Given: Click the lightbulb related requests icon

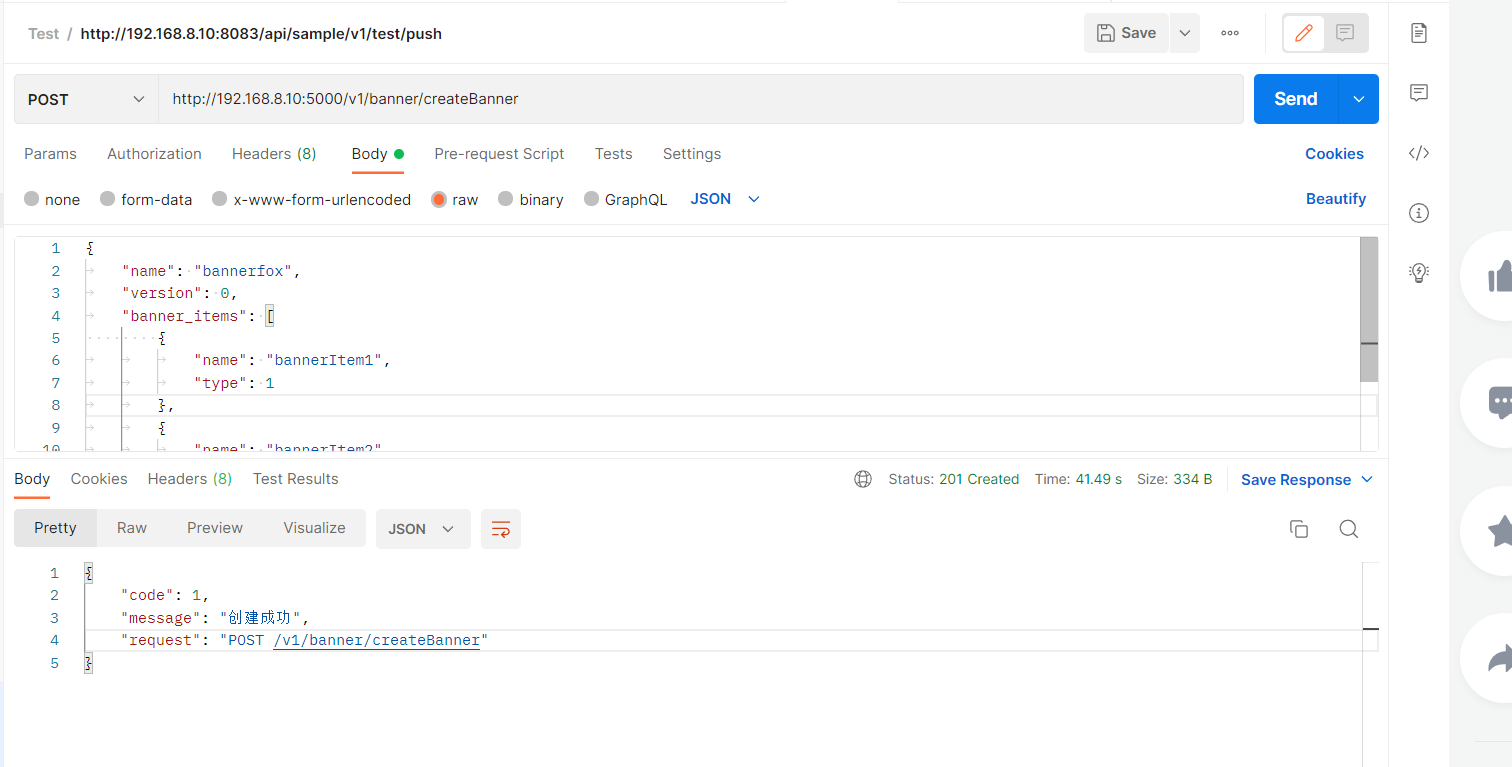Looking at the screenshot, I should [x=1418, y=272].
